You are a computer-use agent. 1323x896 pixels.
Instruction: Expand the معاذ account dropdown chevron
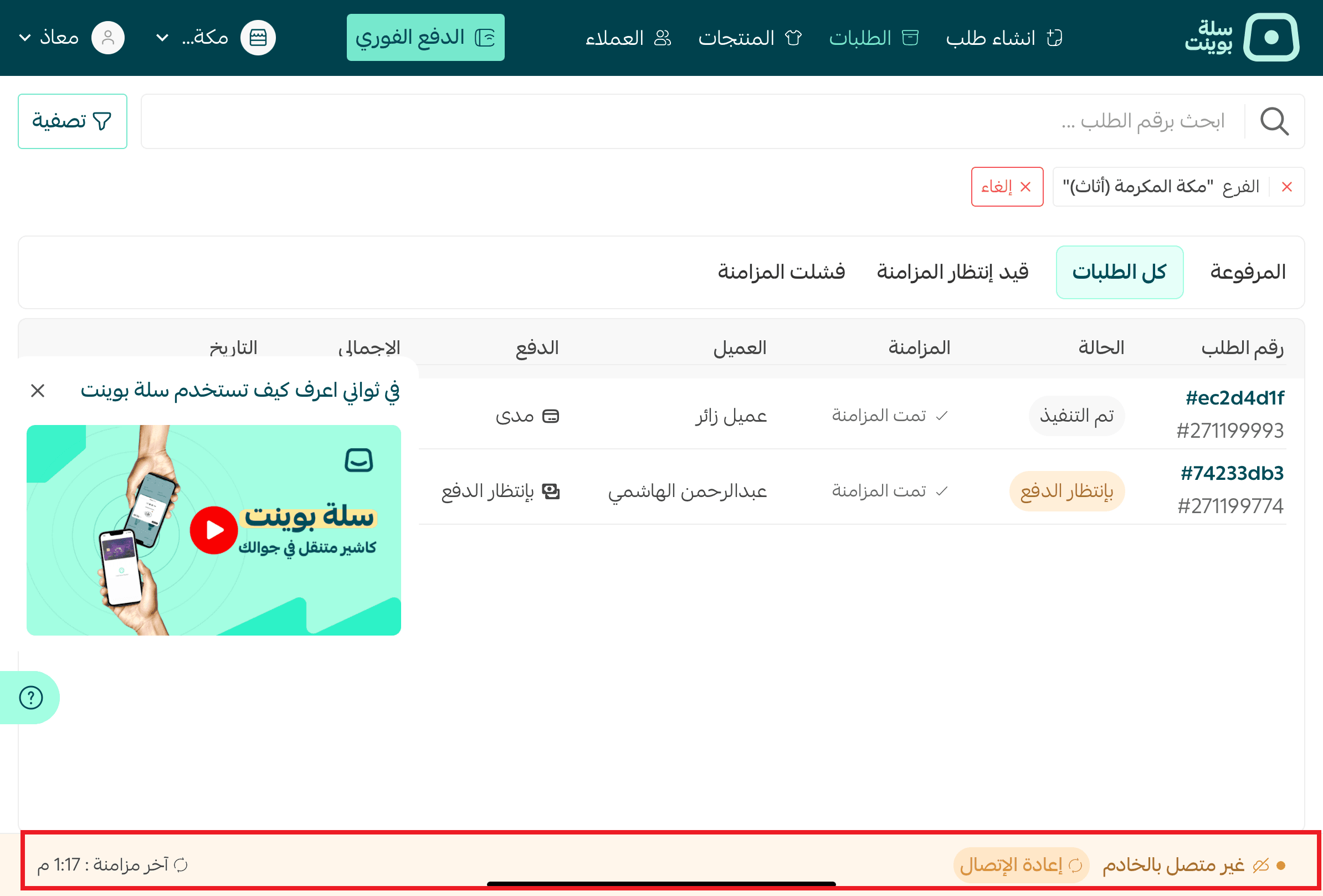click(25, 38)
